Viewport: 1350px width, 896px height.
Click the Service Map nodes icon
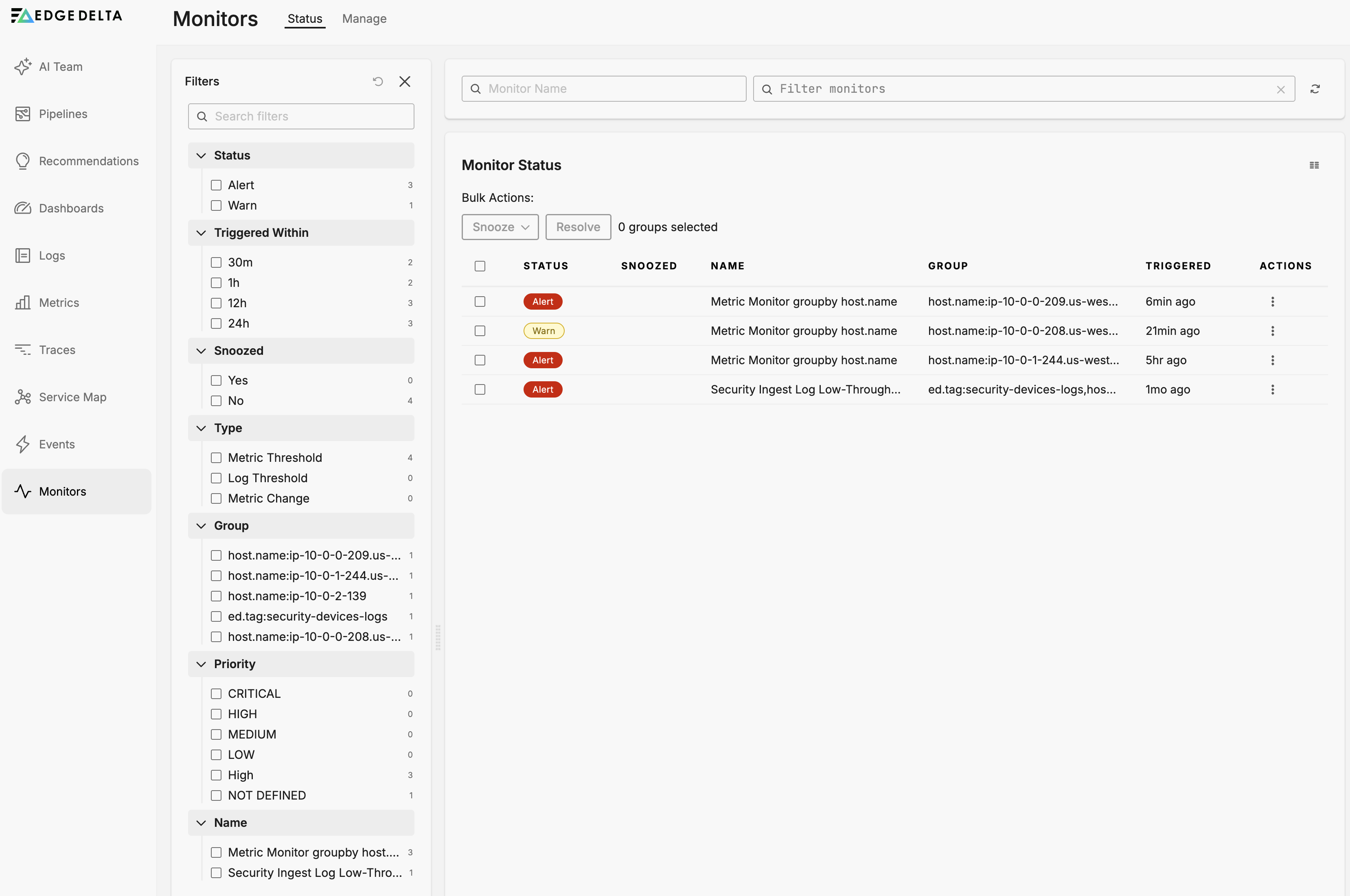(x=23, y=397)
